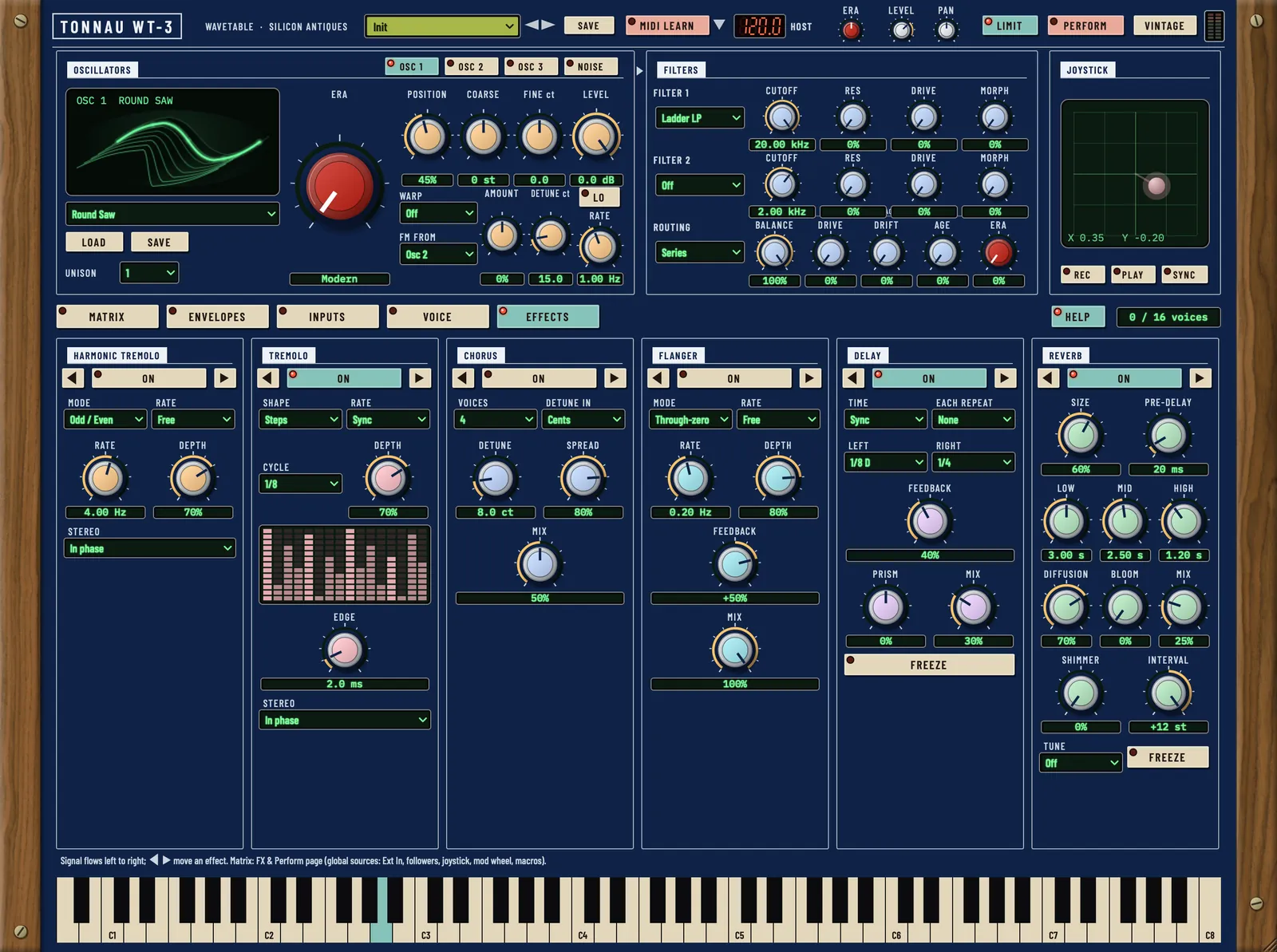Screen dimensions: 1277x952
Task: Switch to OSC 3 tab
Action: (x=531, y=66)
